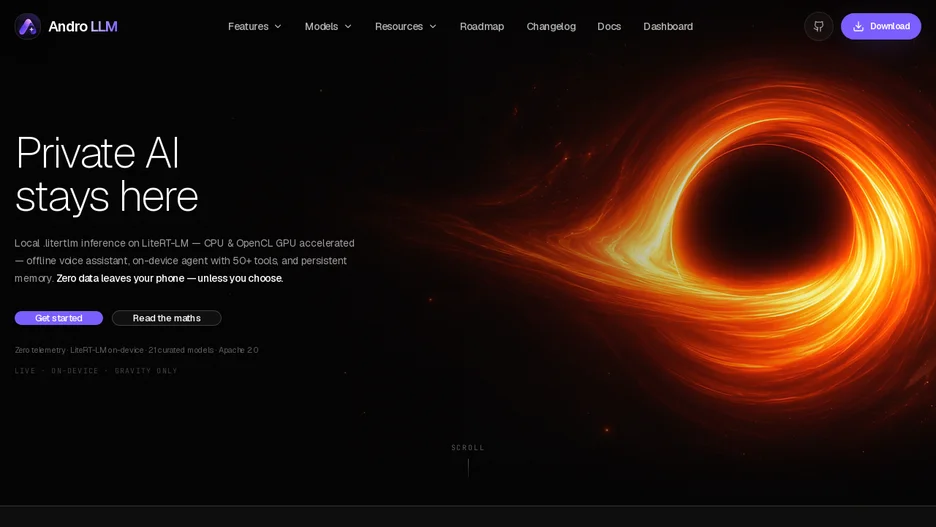
Task: Click the 'Private AI stays here' heading
Action: (106, 174)
